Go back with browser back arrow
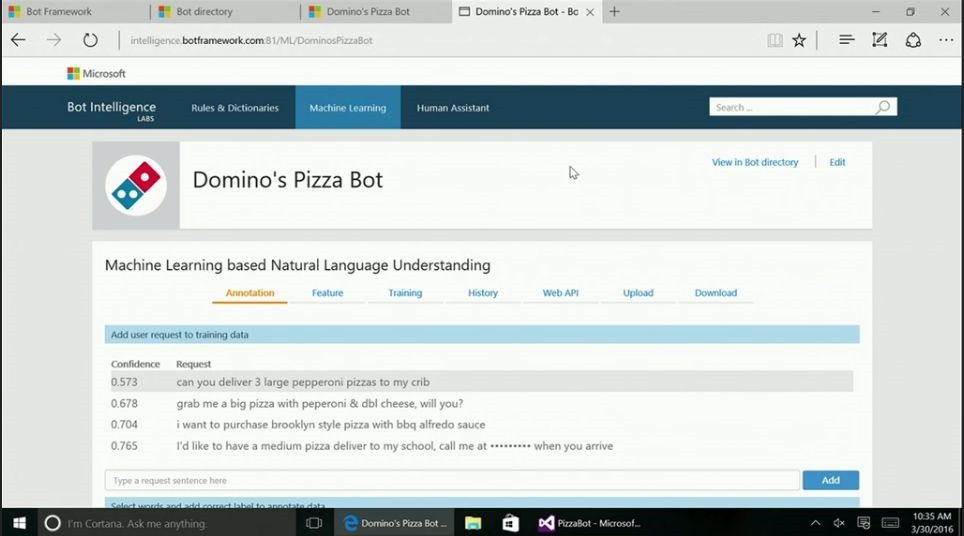This screenshot has height=536, width=964. [x=18, y=41]
